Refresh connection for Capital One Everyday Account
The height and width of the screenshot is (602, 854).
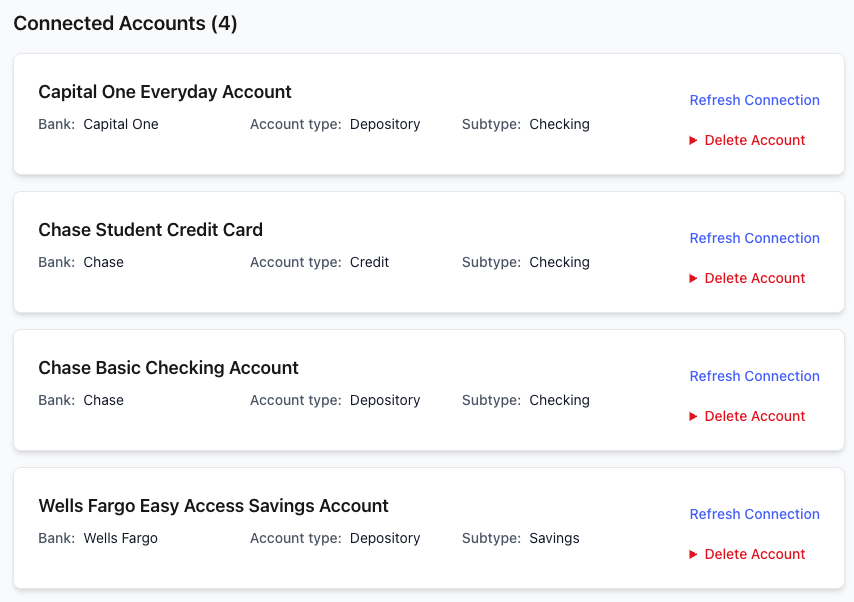754,100
